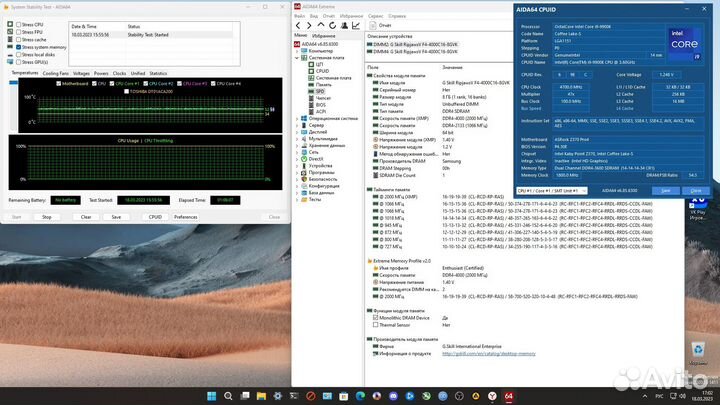The image size is (720, 405).
Task: Expand Хранение данных node
Action: click(x=297, y=146)
